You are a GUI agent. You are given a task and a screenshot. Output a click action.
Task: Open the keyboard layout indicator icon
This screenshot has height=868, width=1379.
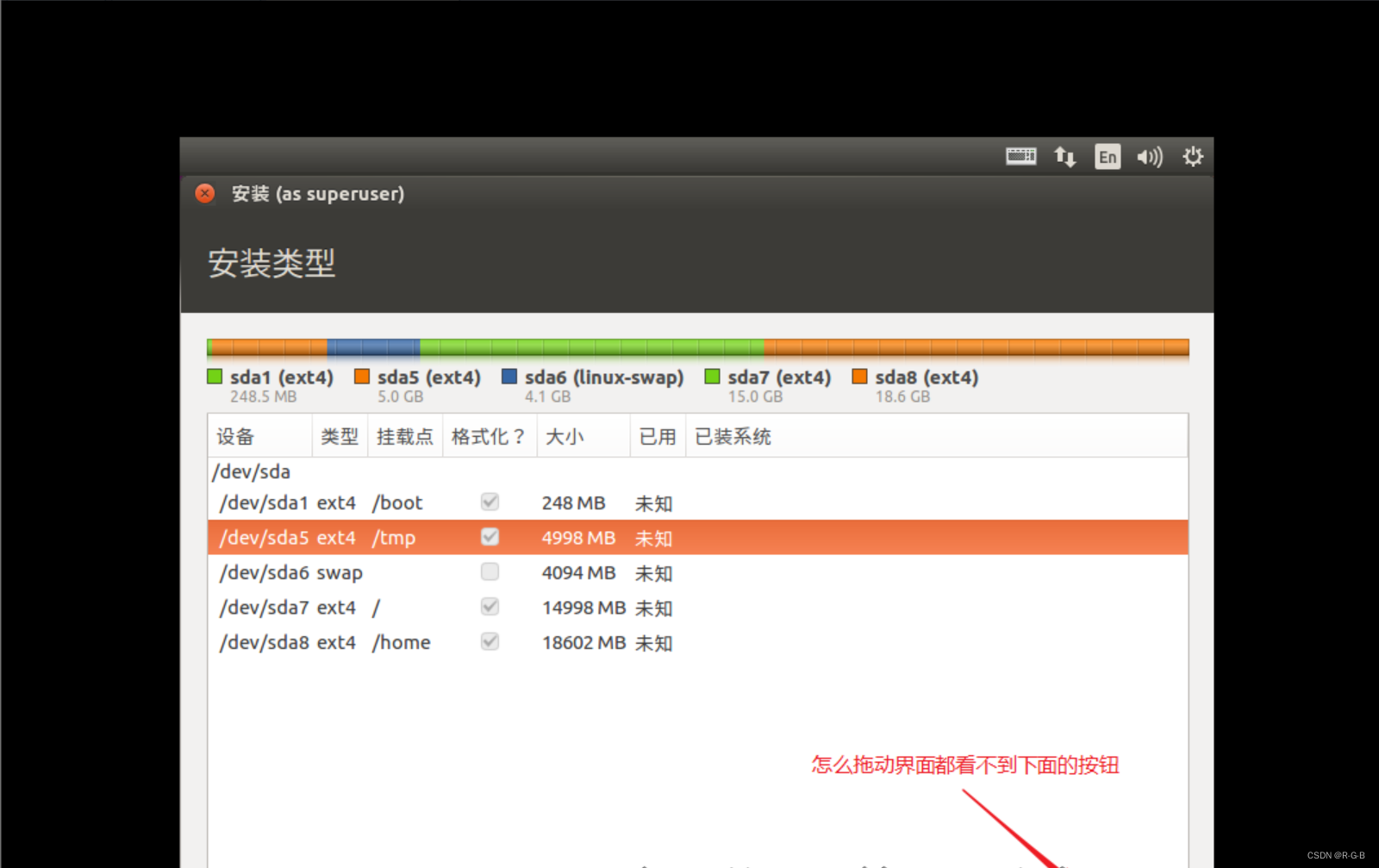pos(1021,156)
